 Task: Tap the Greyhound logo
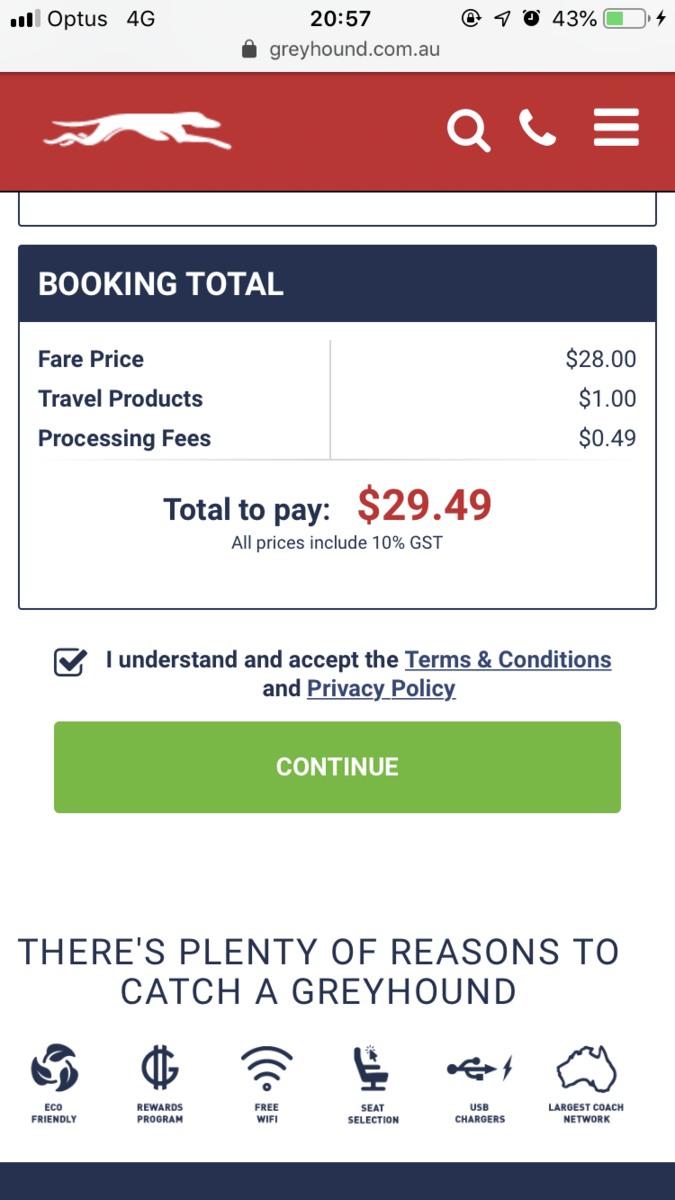(137, 131)
